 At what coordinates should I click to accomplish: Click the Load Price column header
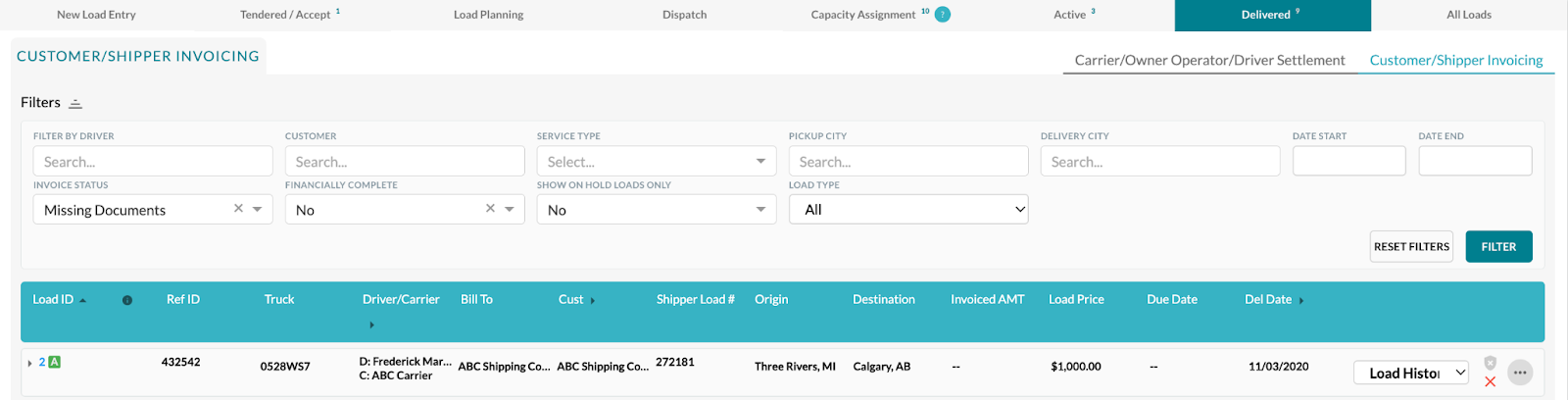coord(1076,299)
